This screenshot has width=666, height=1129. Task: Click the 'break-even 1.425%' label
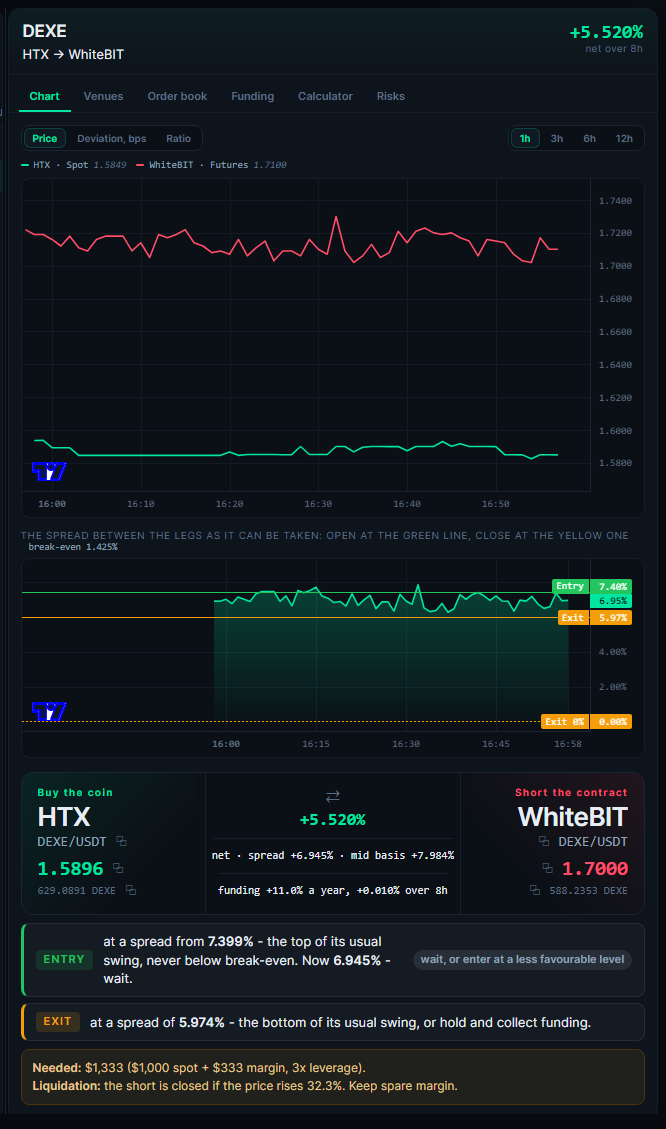[73, 547]
